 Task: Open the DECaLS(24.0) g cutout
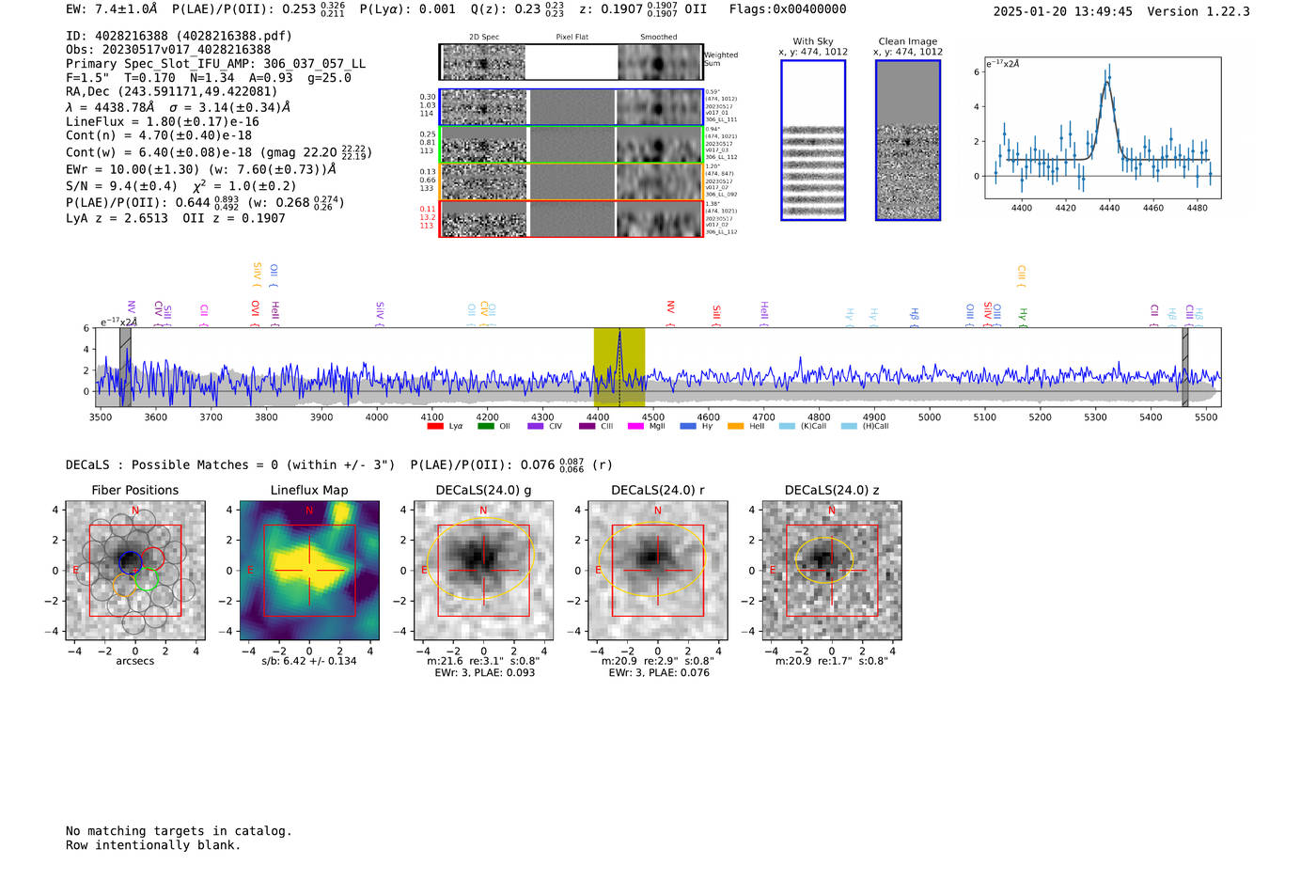483,571
